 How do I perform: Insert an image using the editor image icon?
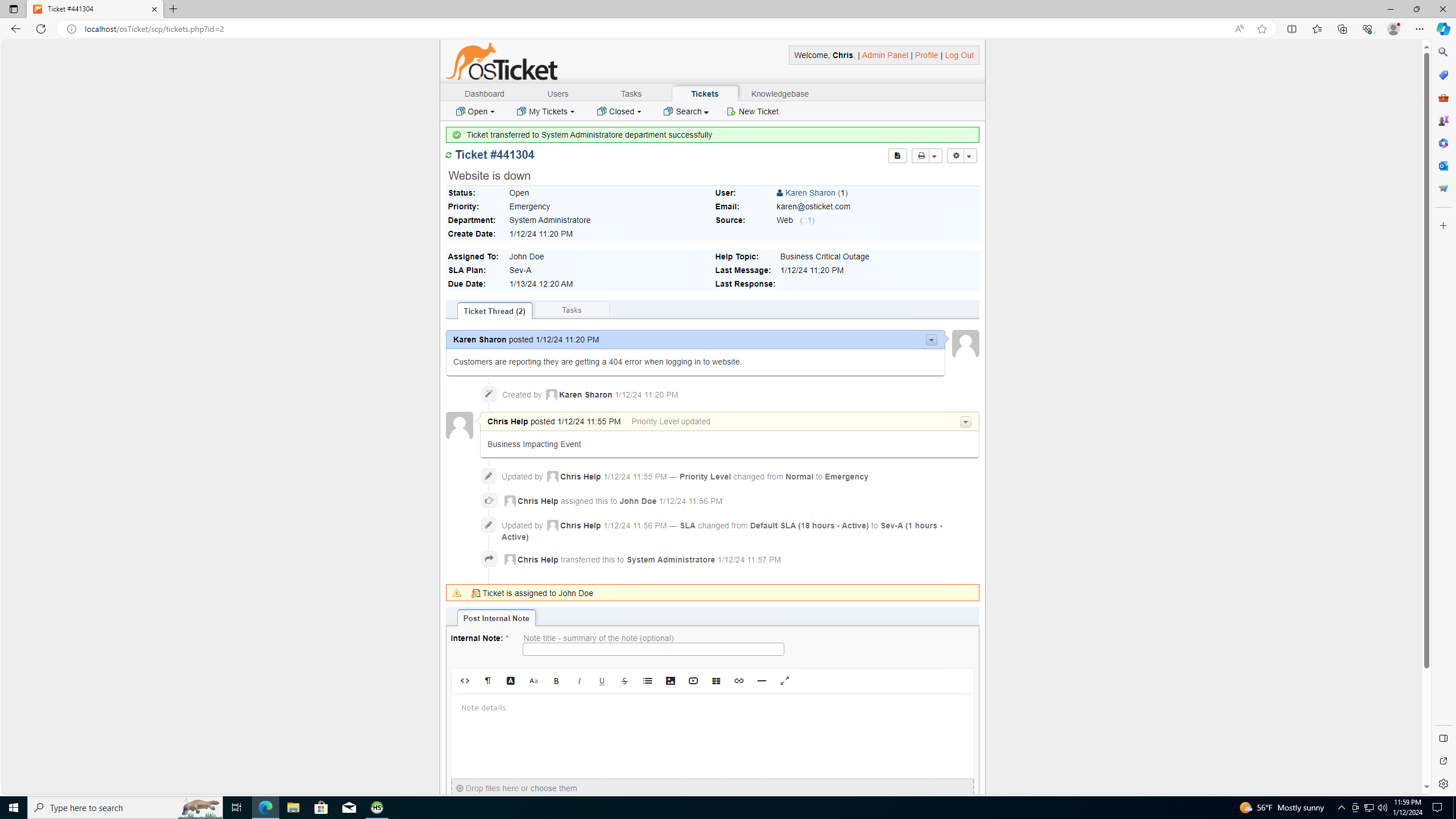click(x=671, y=681)
